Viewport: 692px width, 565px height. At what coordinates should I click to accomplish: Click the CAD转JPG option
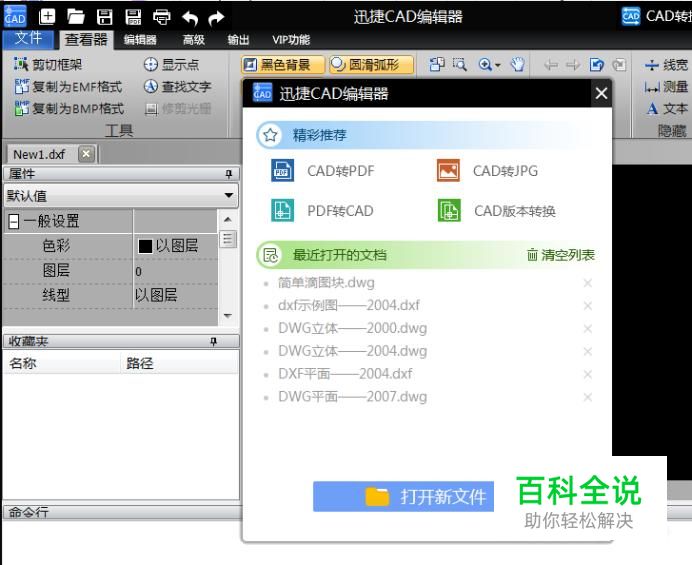click(487, 171)
